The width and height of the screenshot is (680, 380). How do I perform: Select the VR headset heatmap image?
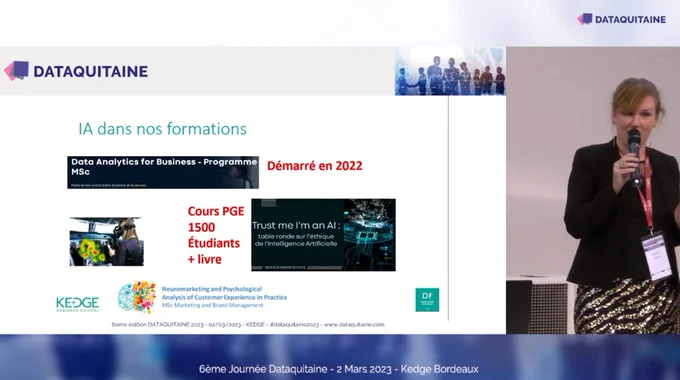click(107, 242)
